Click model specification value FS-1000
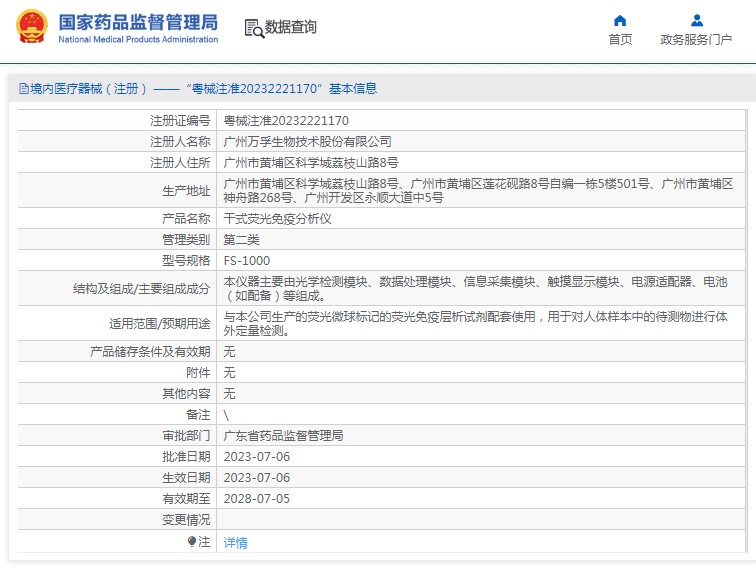Screen dimensions: 756x575 click(x=246, y=261)
